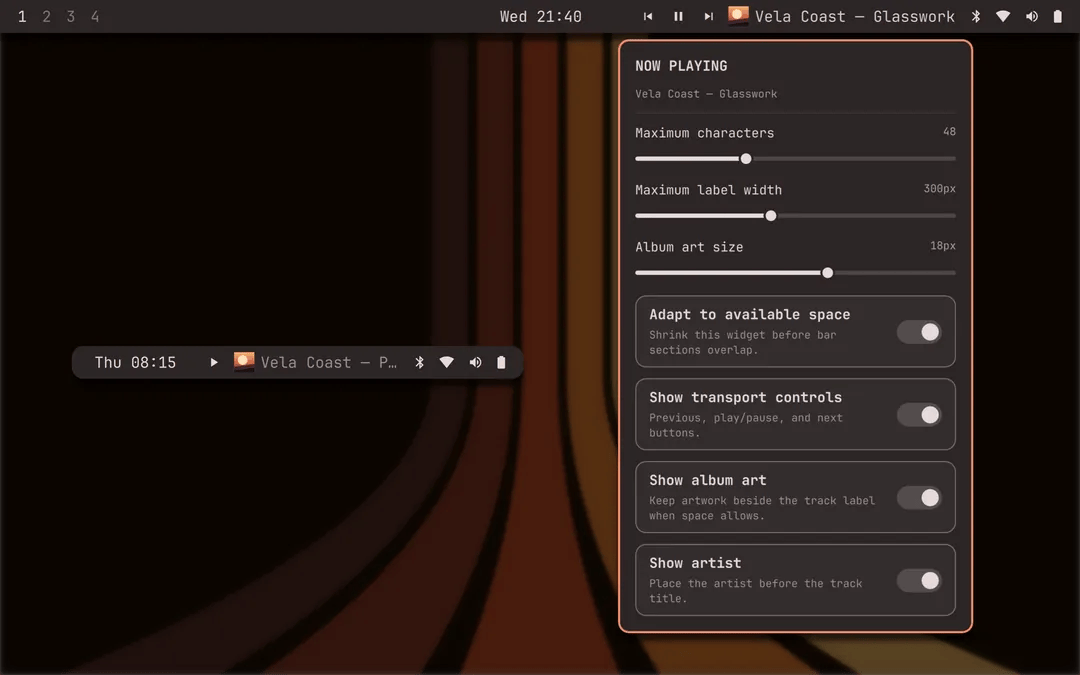
Task: Switch to workspace 3
Action: tap(70, 17)
